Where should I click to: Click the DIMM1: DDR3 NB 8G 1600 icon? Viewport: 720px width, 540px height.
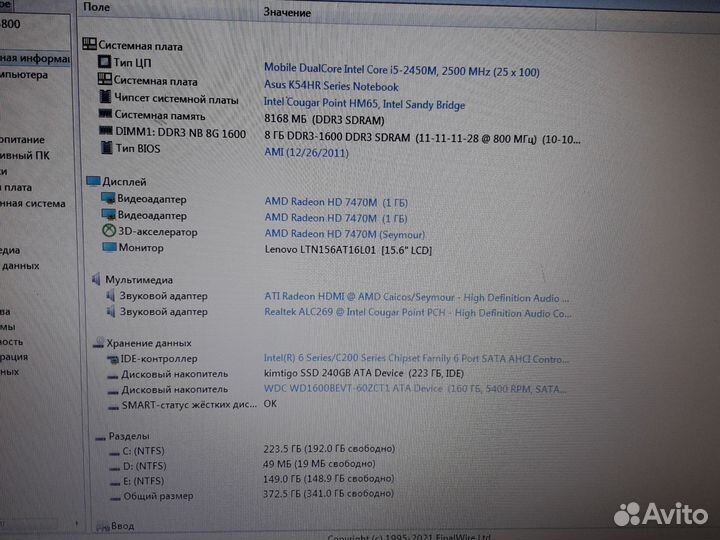pyautogui.click(x=106, y=130)
